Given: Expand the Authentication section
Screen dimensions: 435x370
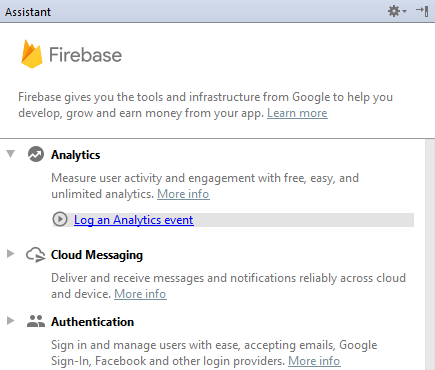Looking at the screenshot, I should point(11,321).
